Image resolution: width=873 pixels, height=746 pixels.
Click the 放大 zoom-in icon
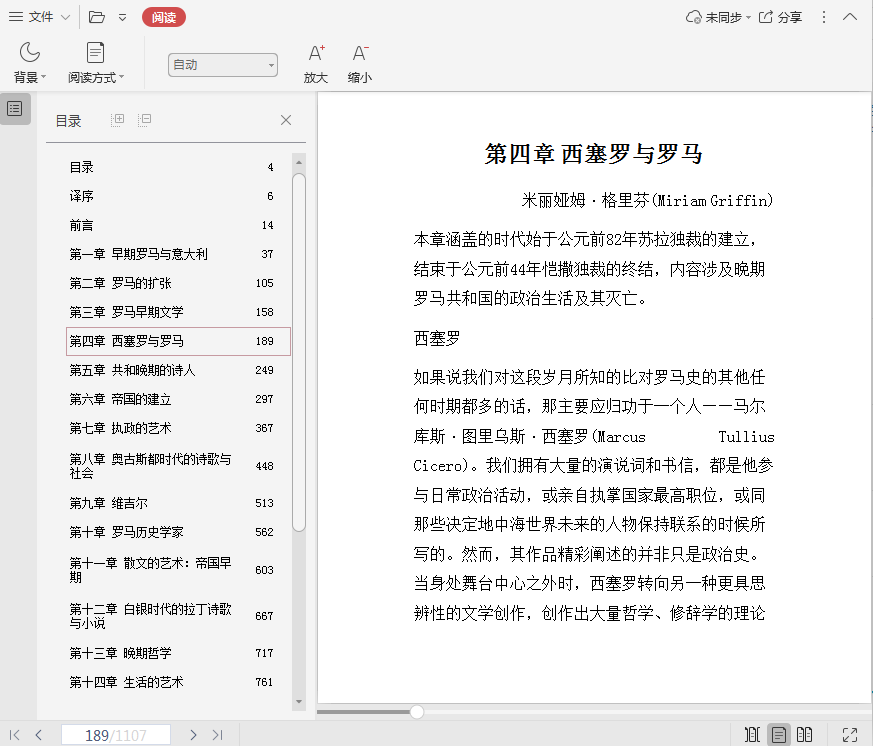point(316,54)
